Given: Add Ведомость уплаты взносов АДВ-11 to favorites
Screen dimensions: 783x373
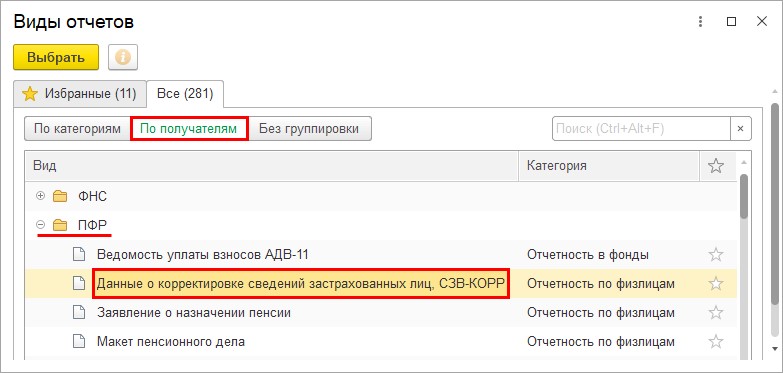Looking at the screenshot, I should tap(716, 255).
